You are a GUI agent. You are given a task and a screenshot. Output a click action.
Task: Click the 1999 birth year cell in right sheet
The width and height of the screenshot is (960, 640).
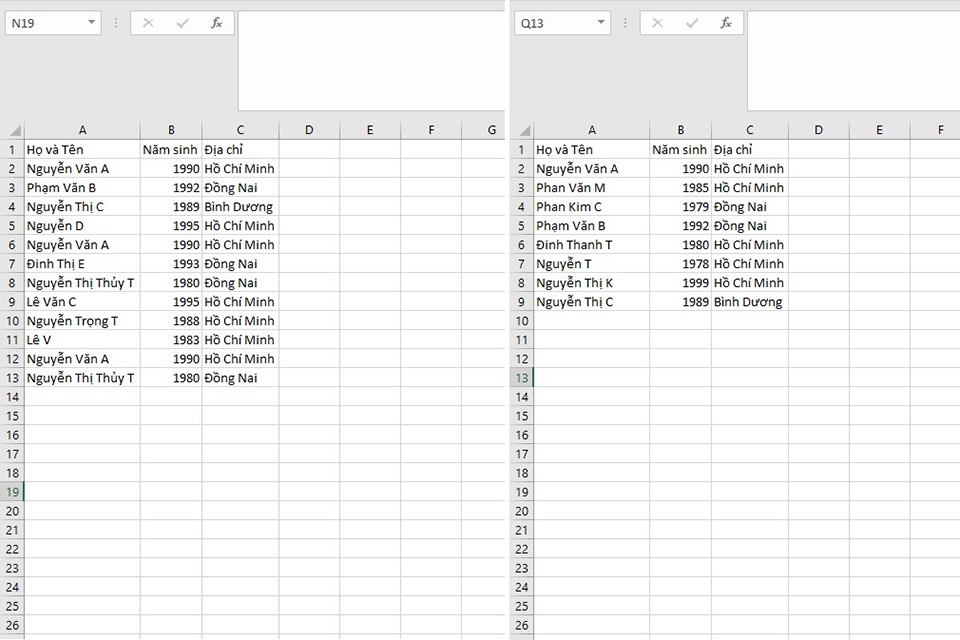click(680, 282)
